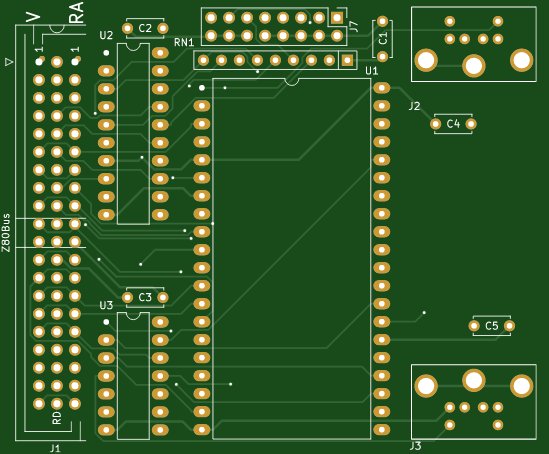Click the square pin 1 pad of J7
Image resolution: width=549 pixels, height=454 pixels.
coord(337,18)
